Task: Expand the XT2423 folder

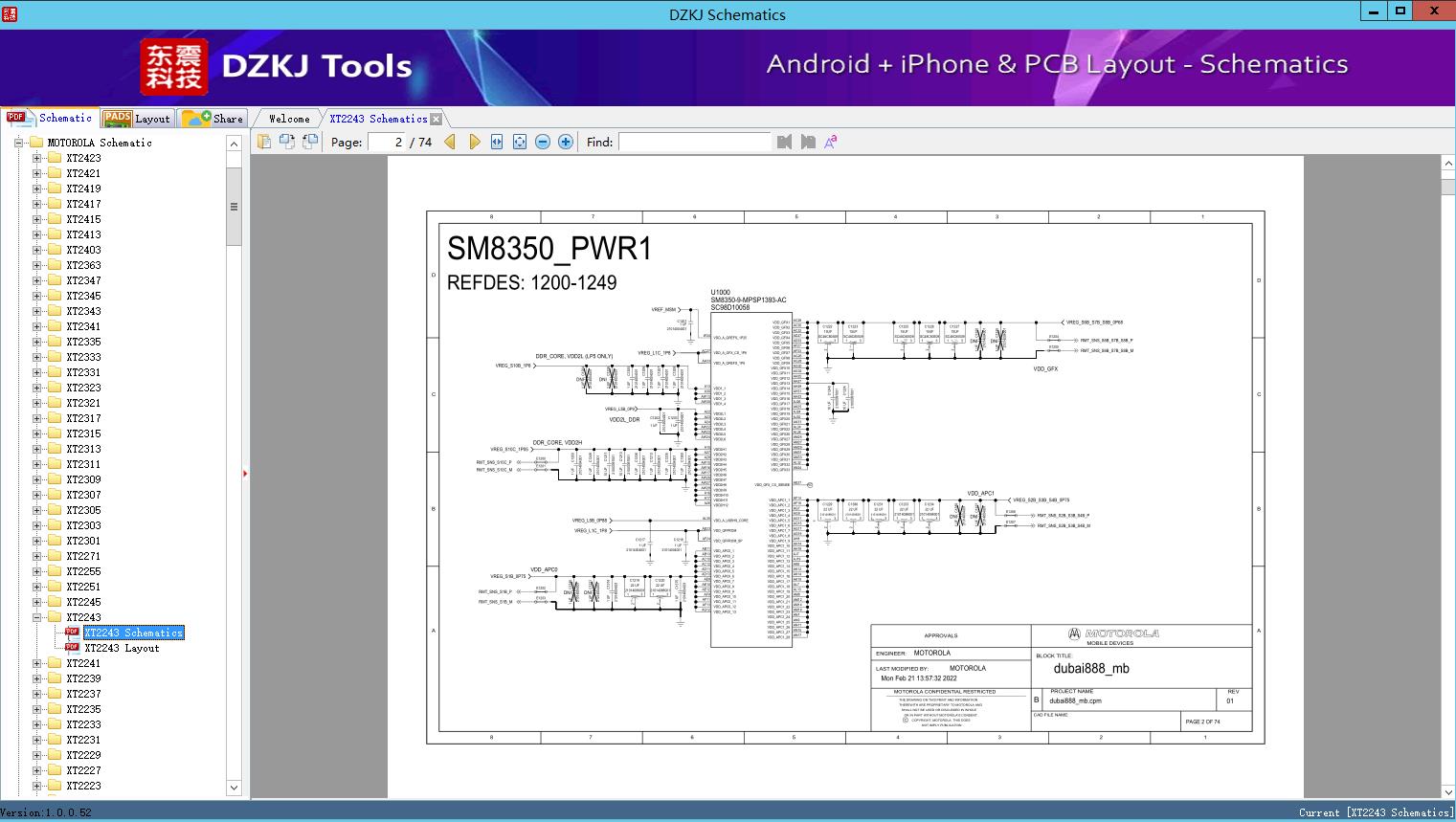Action: pyautogui.click(x=36, y=158)
